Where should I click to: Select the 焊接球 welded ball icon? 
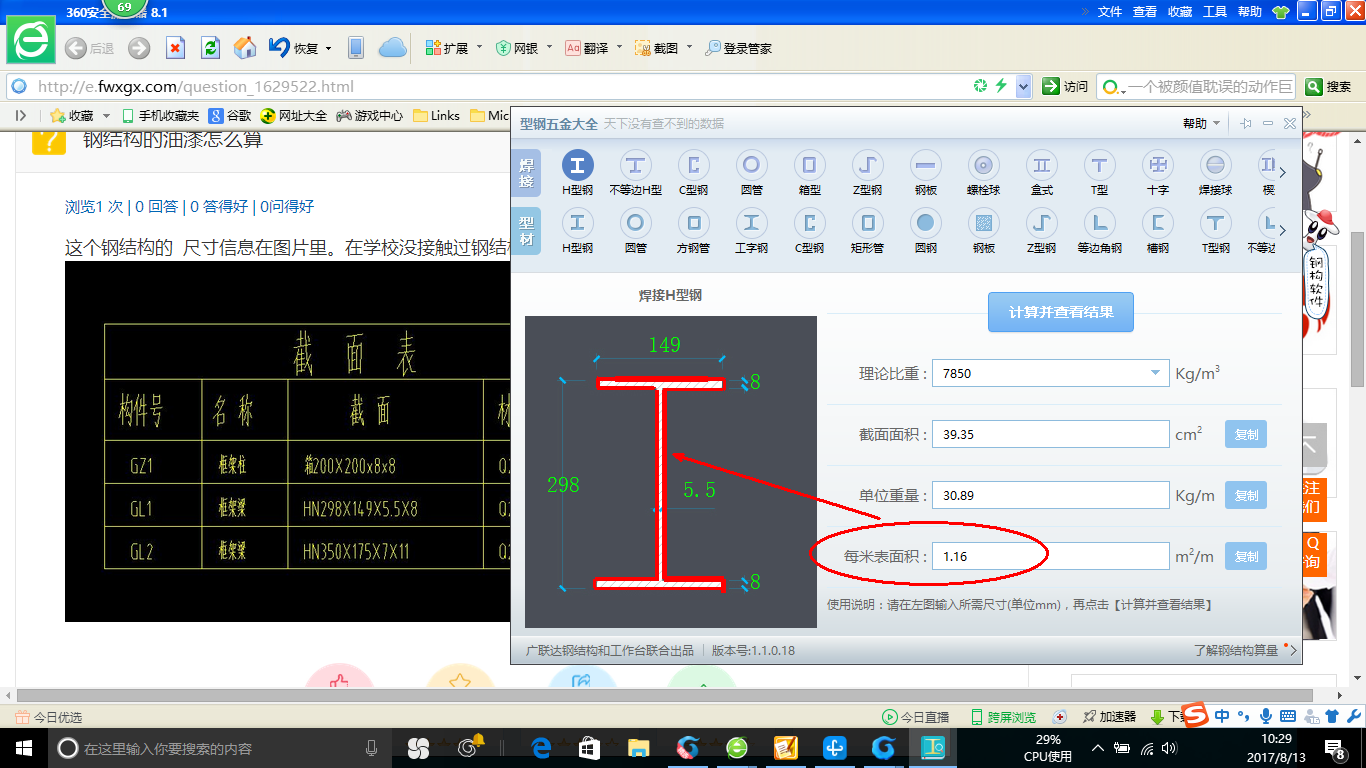1215,172
